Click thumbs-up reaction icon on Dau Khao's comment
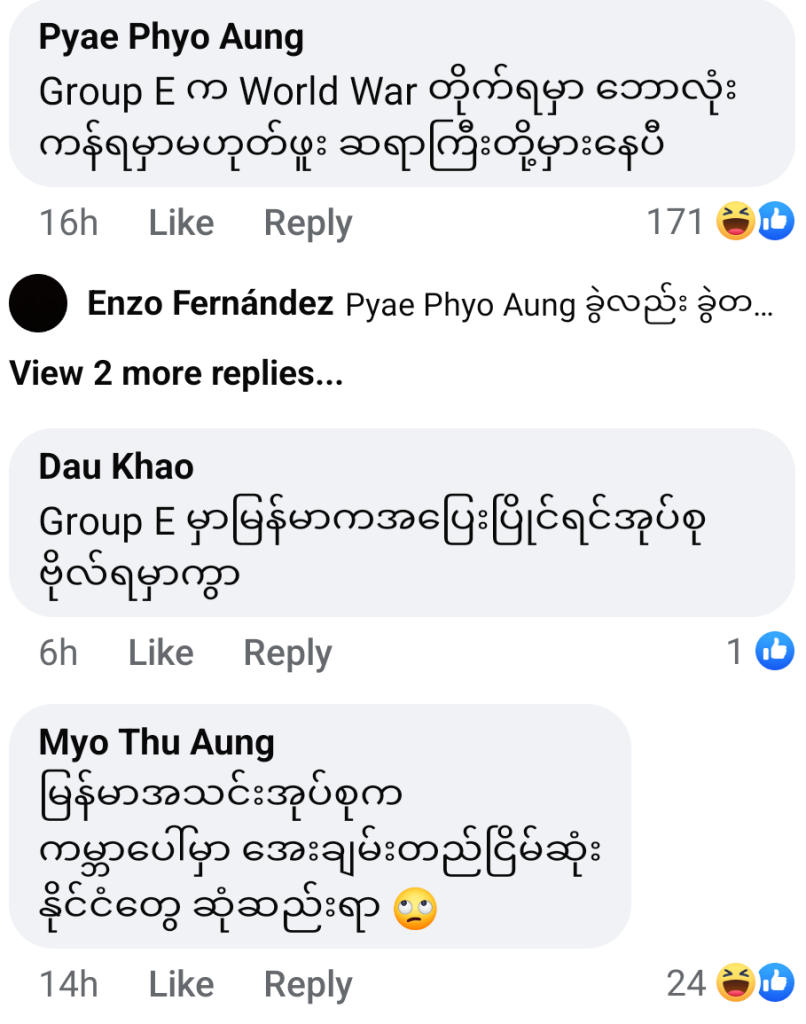Screen dimensions: 806x1024 coord(775,652)
